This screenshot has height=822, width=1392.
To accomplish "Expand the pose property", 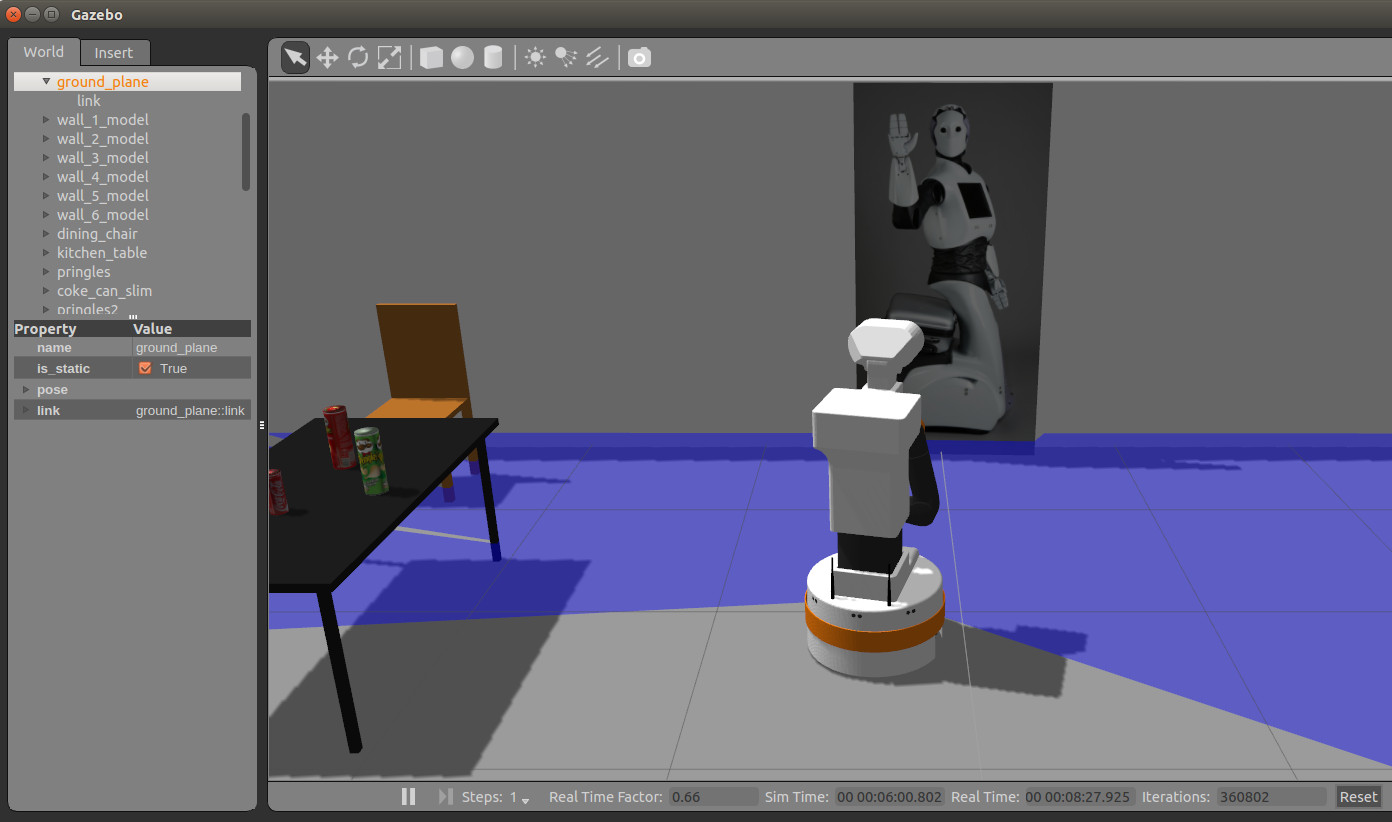I will click(x=26, y=390).
